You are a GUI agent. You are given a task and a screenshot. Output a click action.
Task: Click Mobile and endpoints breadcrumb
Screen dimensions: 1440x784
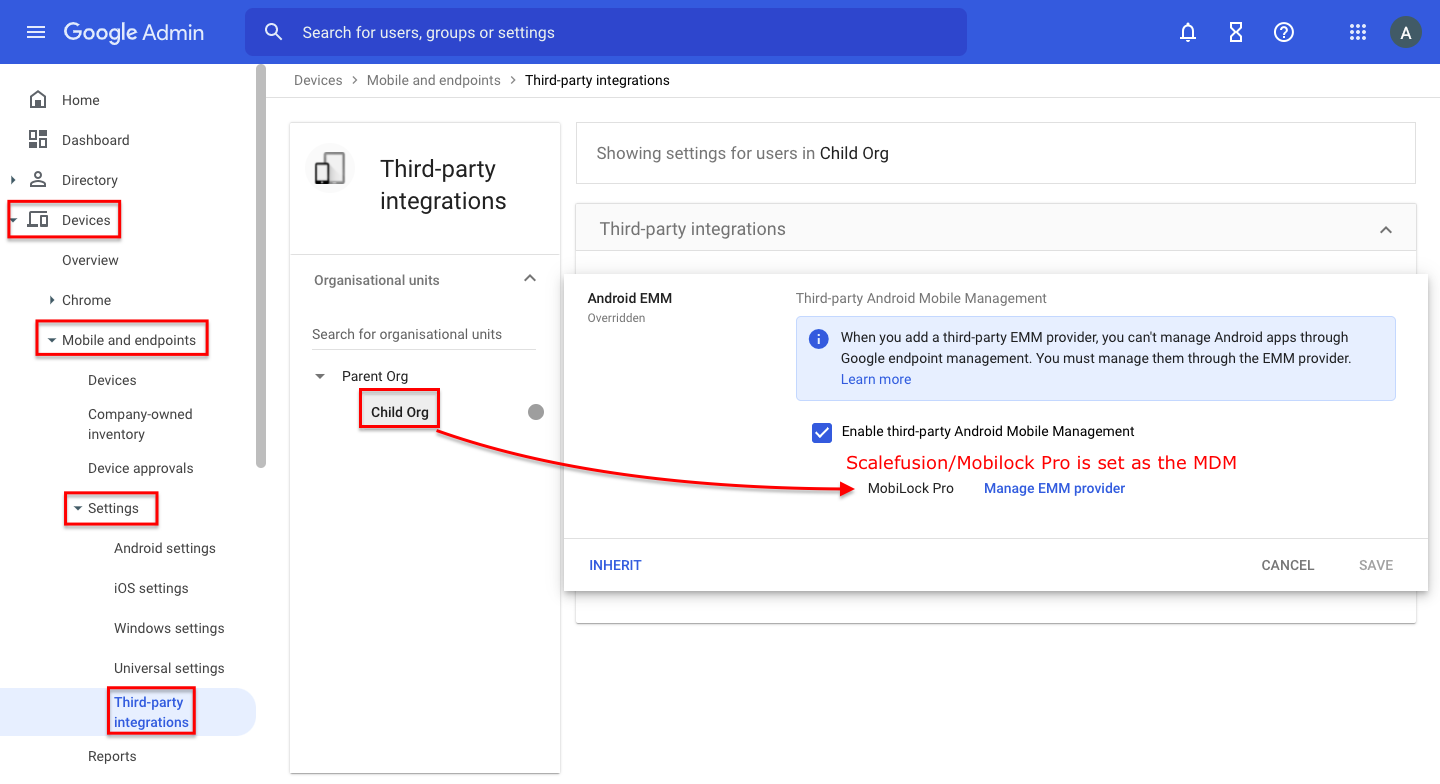click(434, 80)
